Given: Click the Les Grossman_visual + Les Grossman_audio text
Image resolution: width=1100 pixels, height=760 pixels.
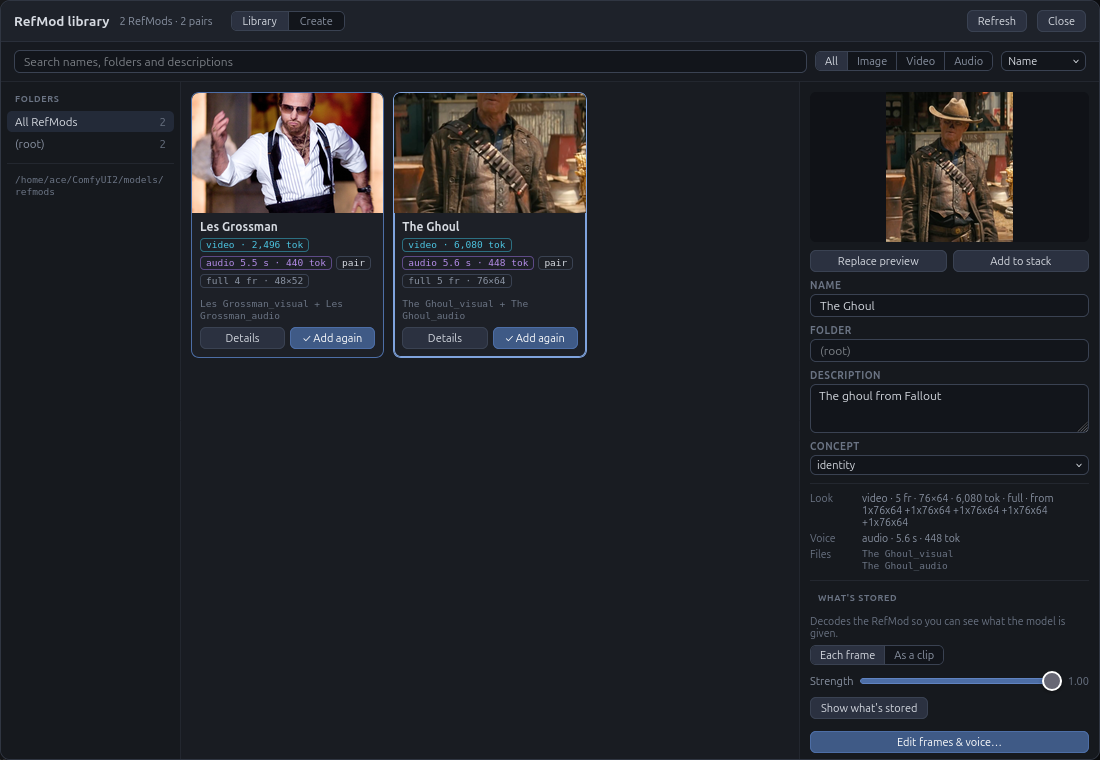Looking at the screenshot, I should [271, 309].
